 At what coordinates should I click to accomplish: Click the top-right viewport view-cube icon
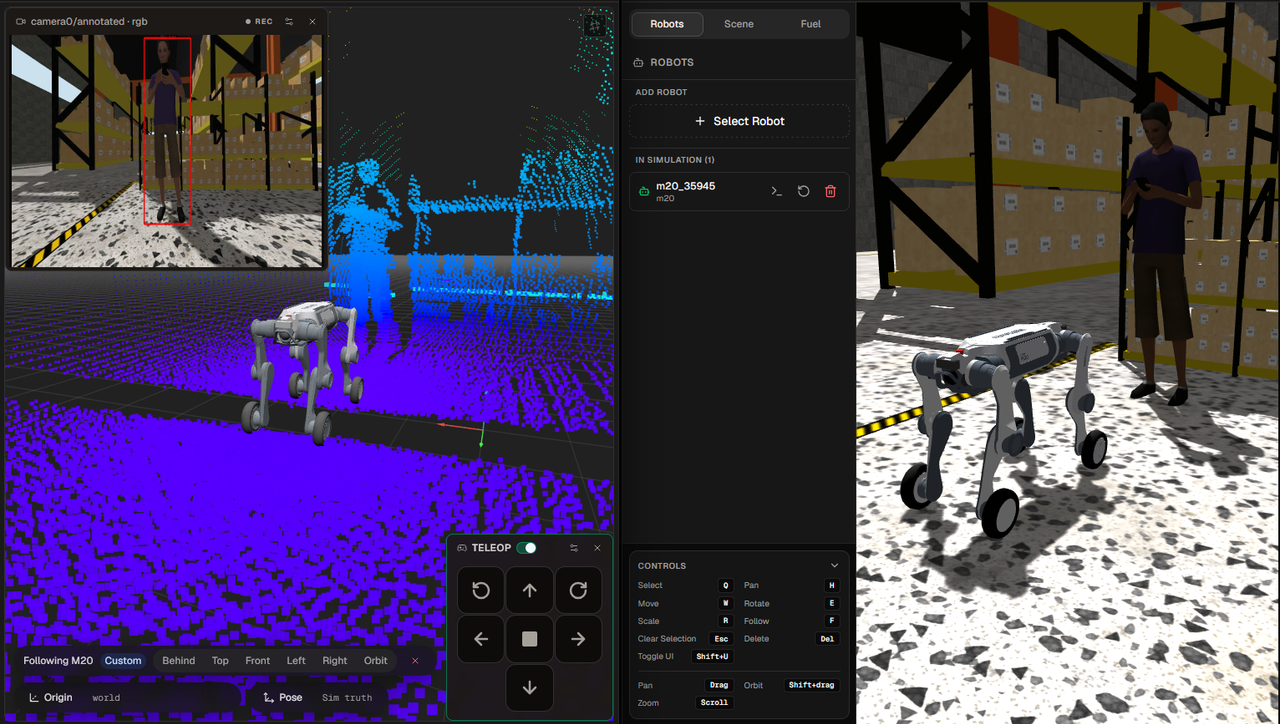pos(595,25)
